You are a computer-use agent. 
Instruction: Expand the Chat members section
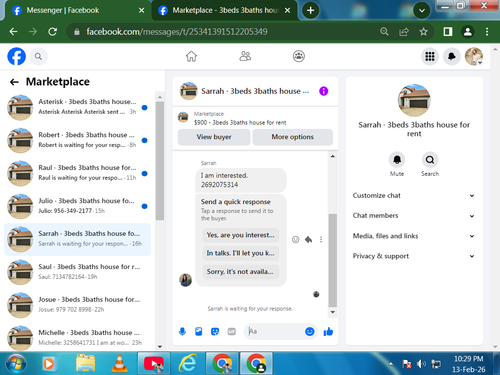(413, 216)
